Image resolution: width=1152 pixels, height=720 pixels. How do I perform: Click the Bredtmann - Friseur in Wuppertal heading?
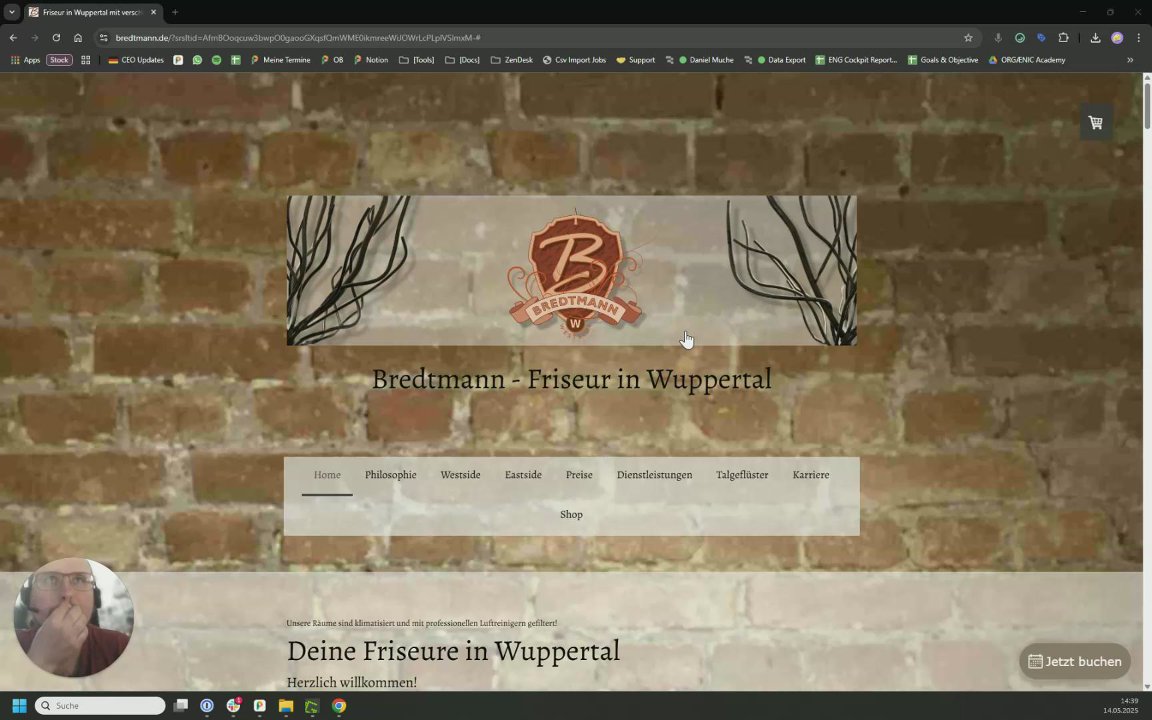point(572,379)
